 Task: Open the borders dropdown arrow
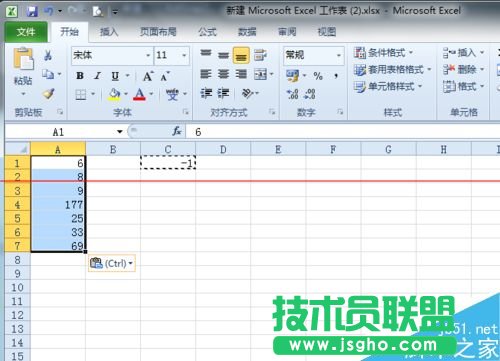pyautogui.click(x=93, y=94)
